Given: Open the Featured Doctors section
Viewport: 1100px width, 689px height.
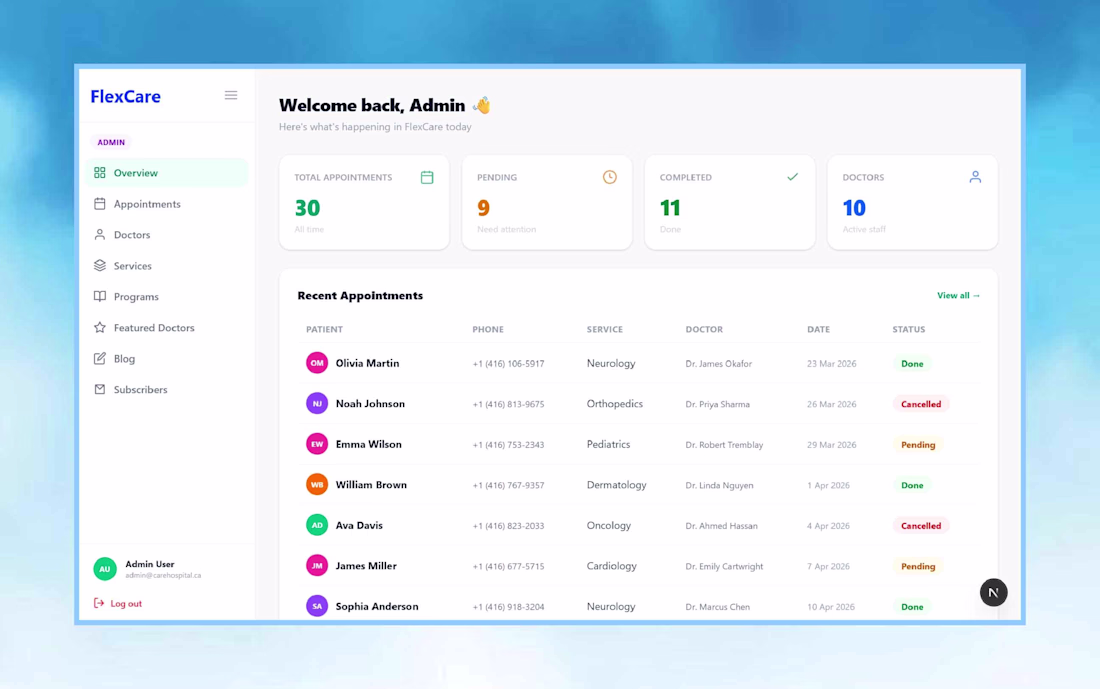Looking at the screenshot, I should (x=167, y=327).
